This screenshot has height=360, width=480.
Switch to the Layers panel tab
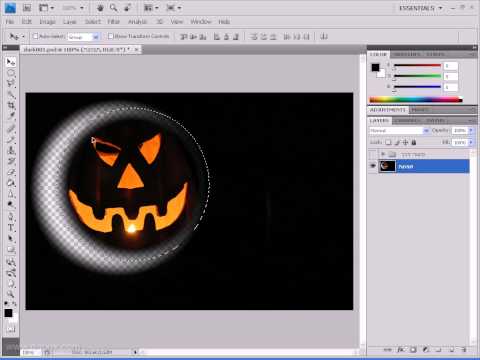pos(379,120)
